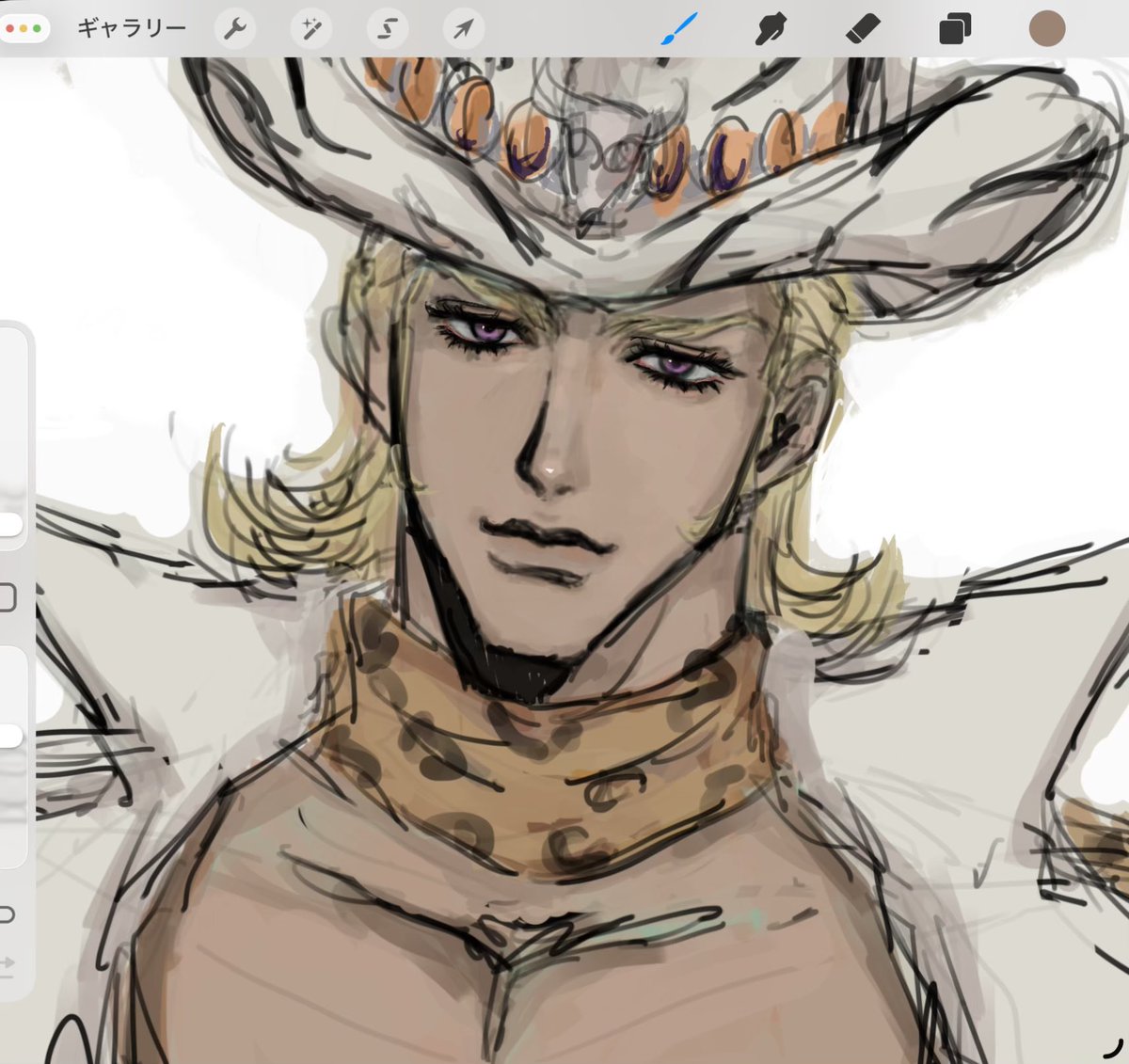1129x1064 pixels.
Task: Activate the Transform arrow tool
Action: tap(463, 29)
